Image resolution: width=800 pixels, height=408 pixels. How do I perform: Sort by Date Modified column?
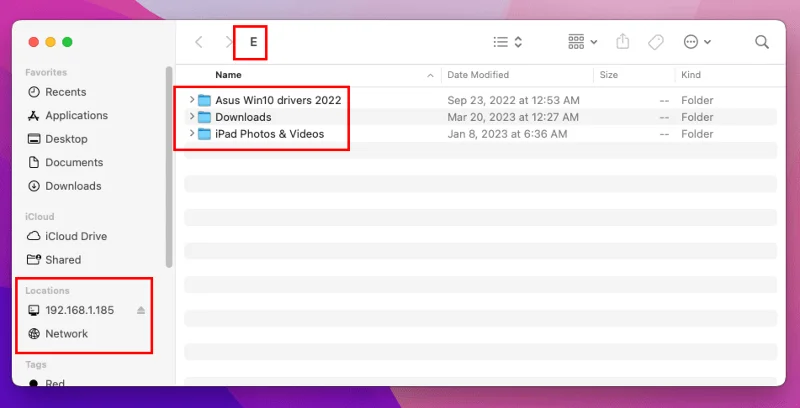[x=478, y=75]
